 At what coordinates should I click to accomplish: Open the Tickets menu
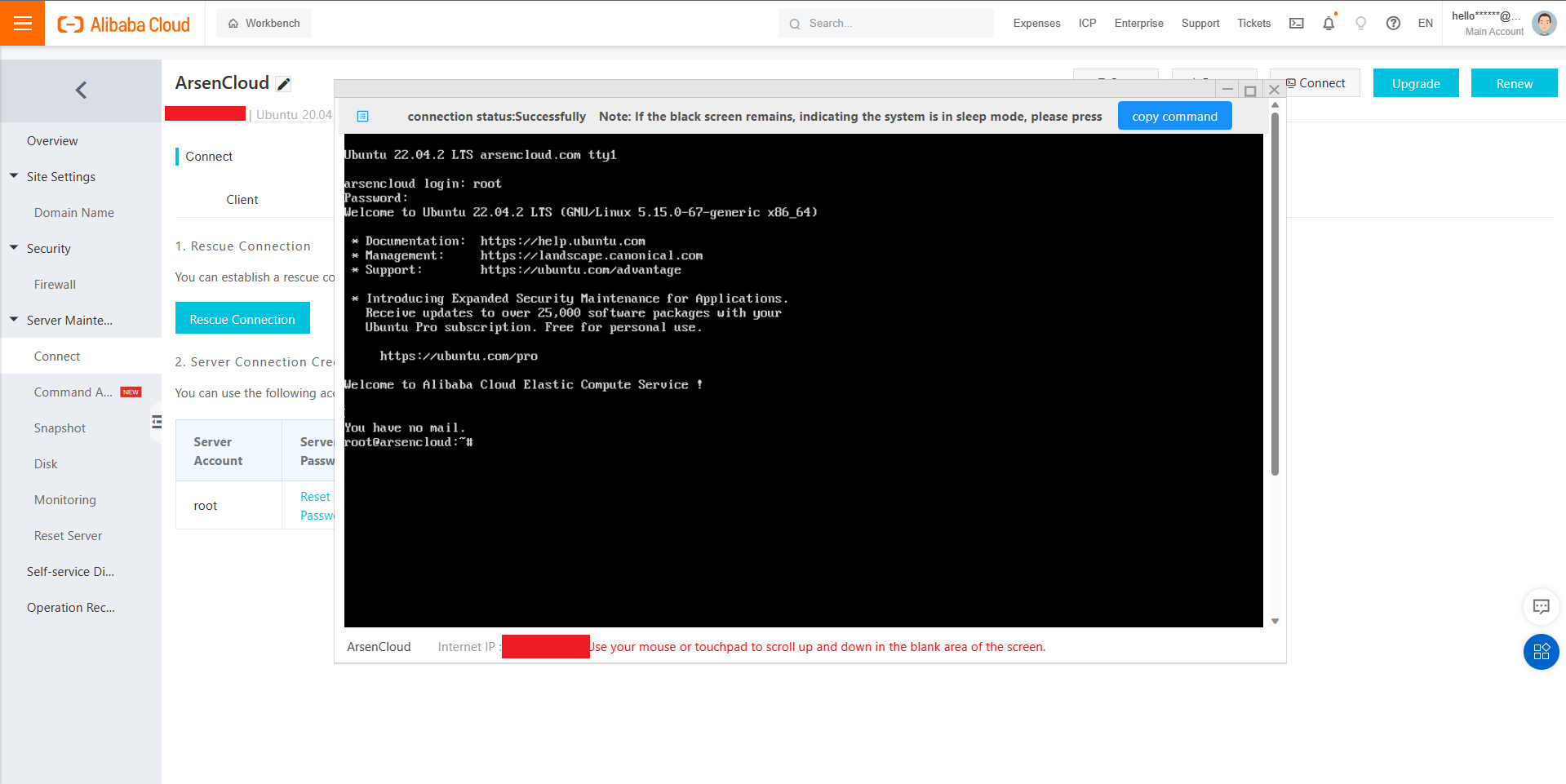[x=1253, y=23]
